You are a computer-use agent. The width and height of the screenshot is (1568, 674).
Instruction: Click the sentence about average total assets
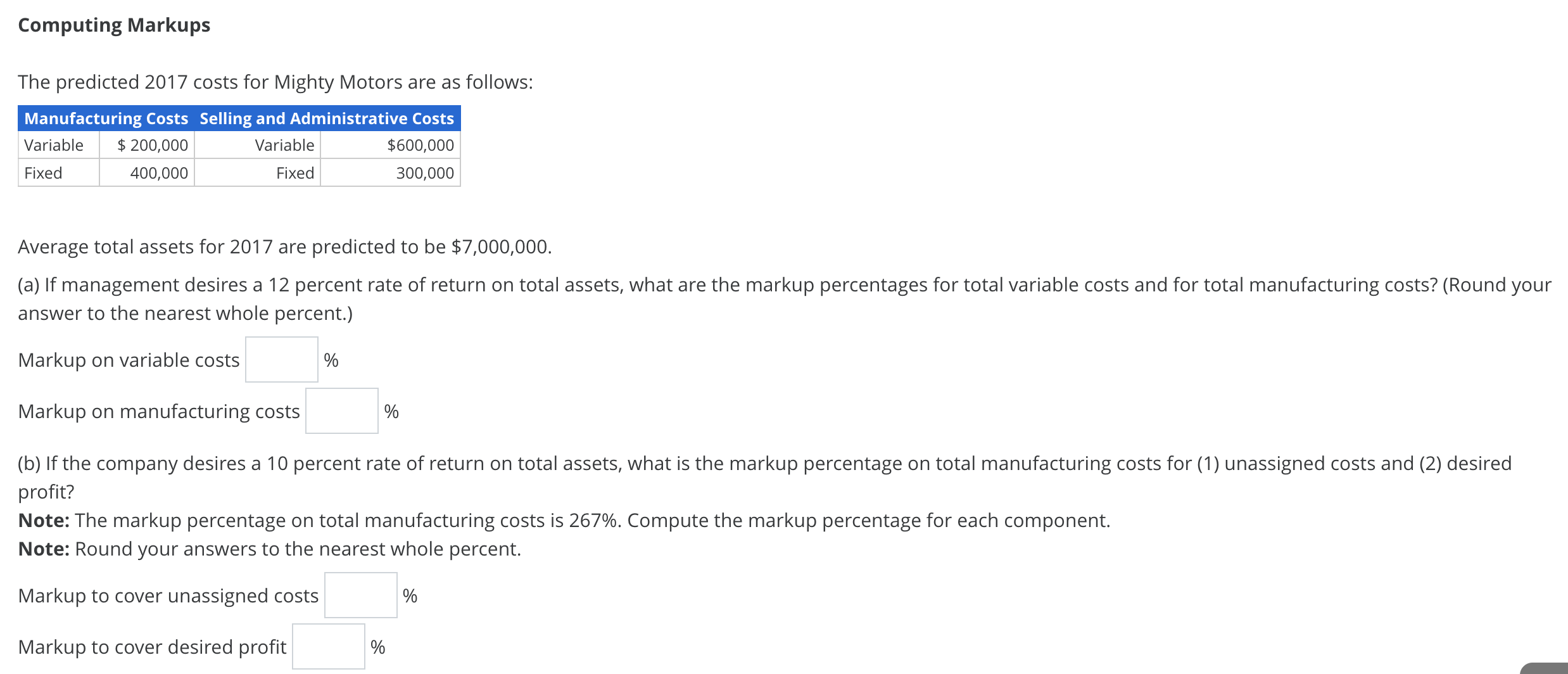pos(284,246)
